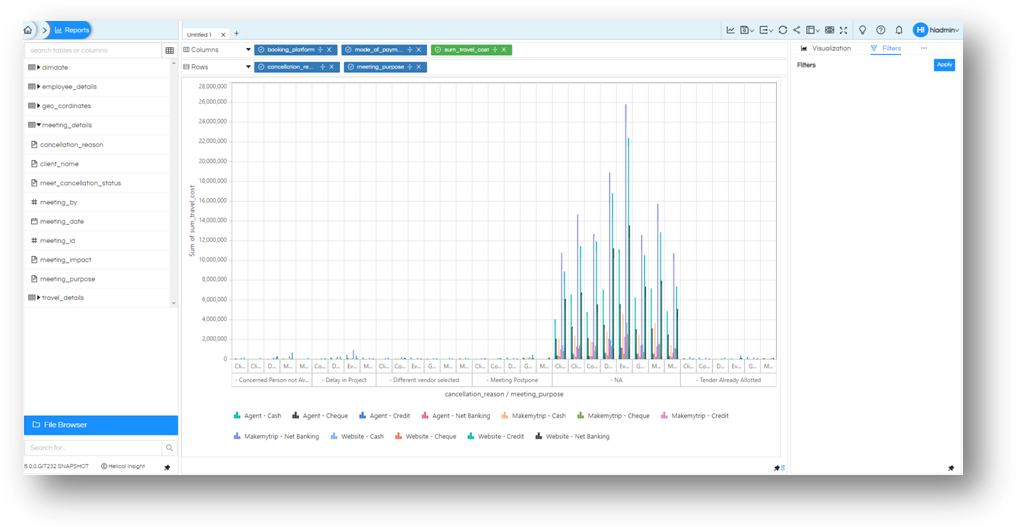
Task: Click the pin icon at sidebar bottom
Action: coord(167,467)
